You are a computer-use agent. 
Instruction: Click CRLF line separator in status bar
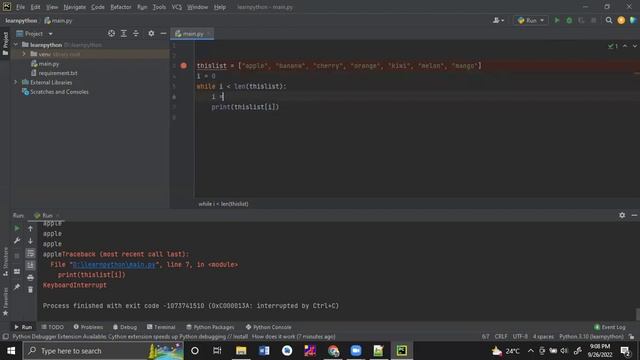pos(501,337)
